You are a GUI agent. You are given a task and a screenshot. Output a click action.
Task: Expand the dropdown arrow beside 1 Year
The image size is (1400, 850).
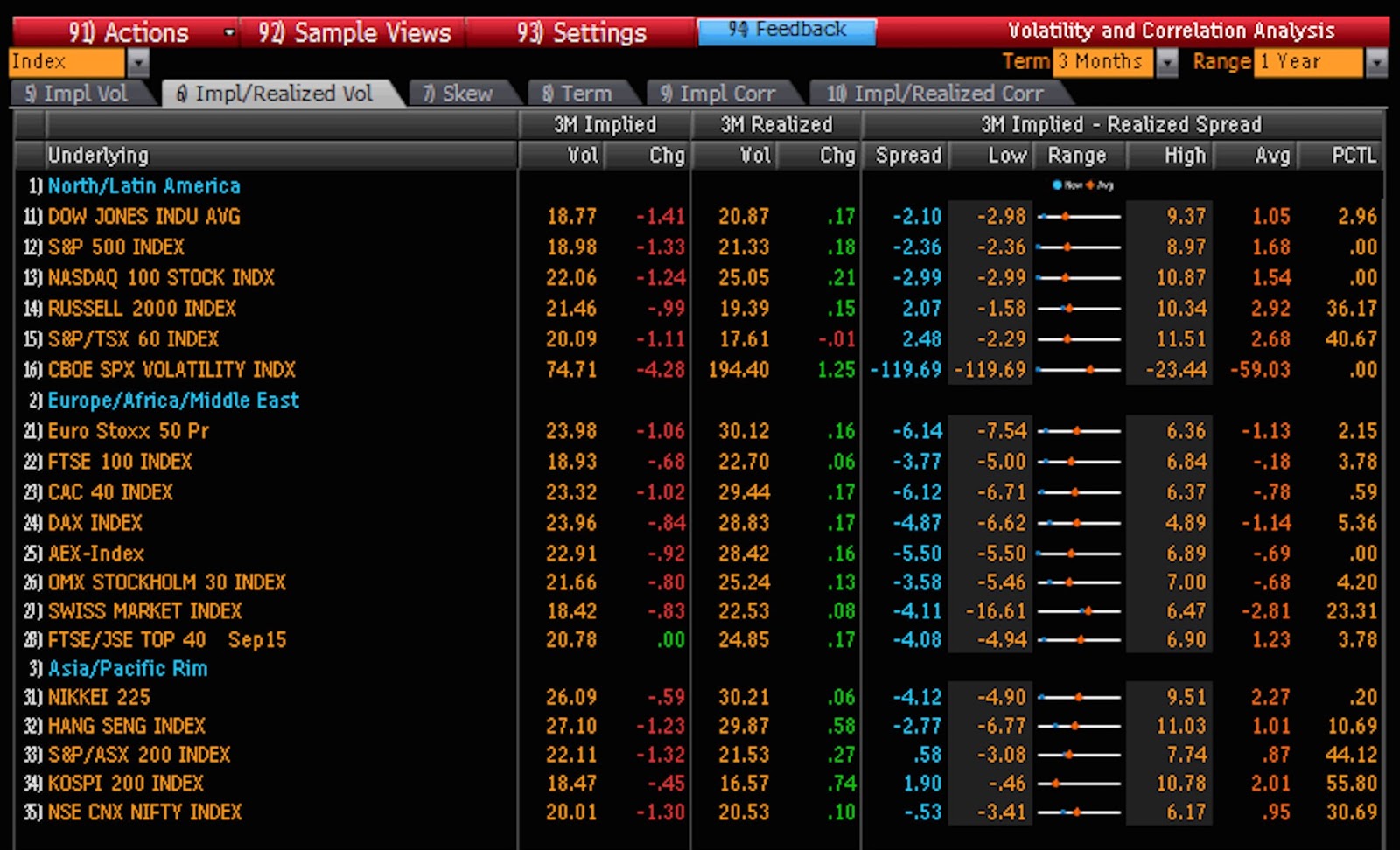coord(1377,63)
